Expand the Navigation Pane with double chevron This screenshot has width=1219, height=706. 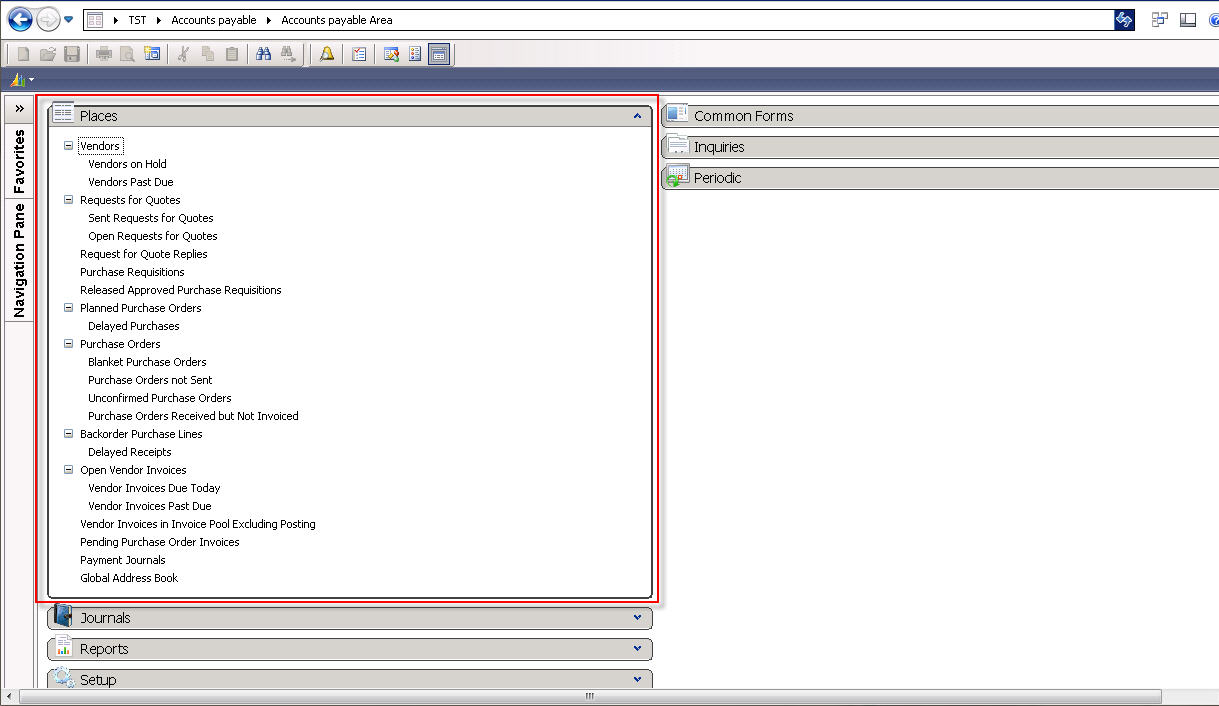(x=19, y=108)
